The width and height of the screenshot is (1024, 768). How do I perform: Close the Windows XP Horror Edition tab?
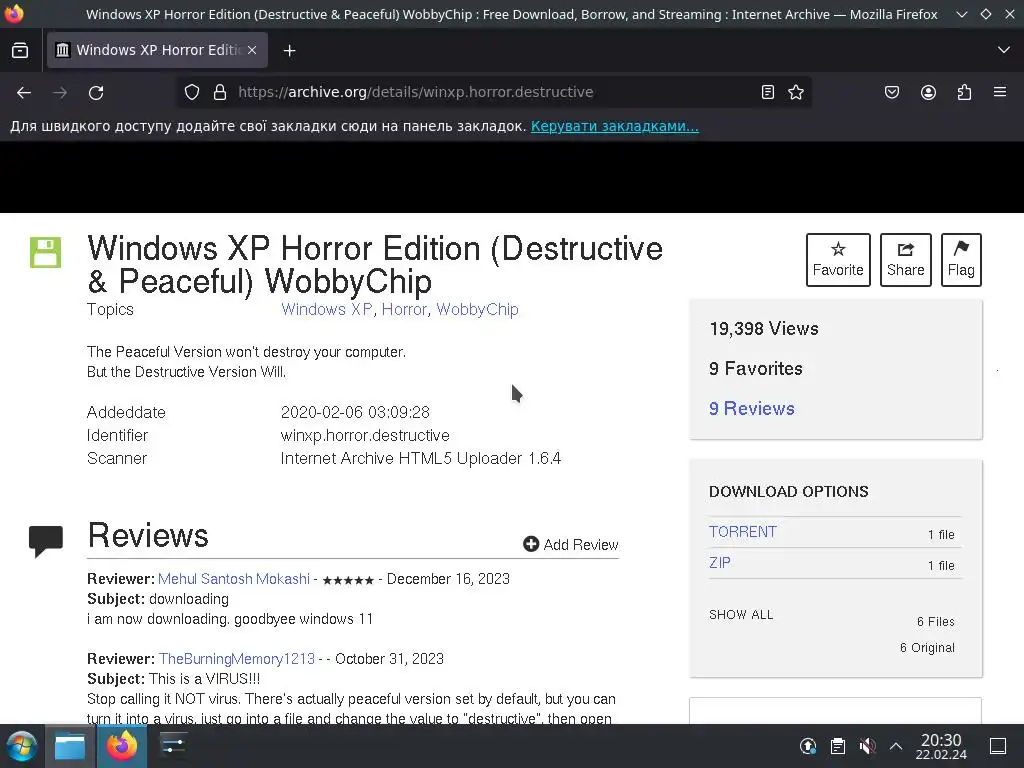[252, 50]
